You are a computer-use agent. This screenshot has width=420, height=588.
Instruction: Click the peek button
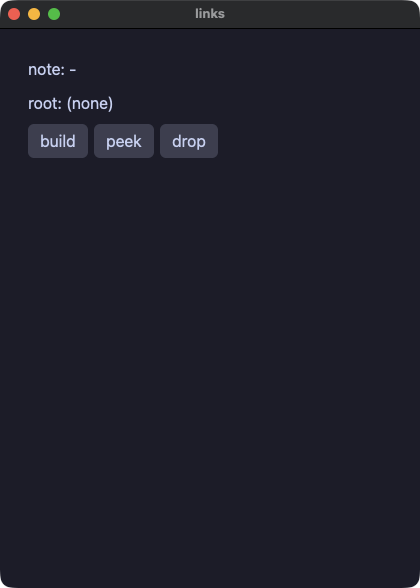[124, 141]
